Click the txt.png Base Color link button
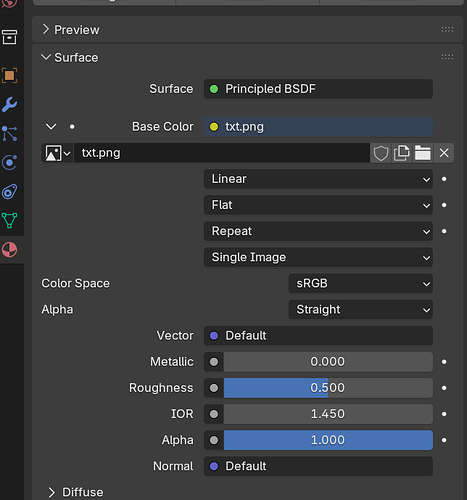 [318, 127]
